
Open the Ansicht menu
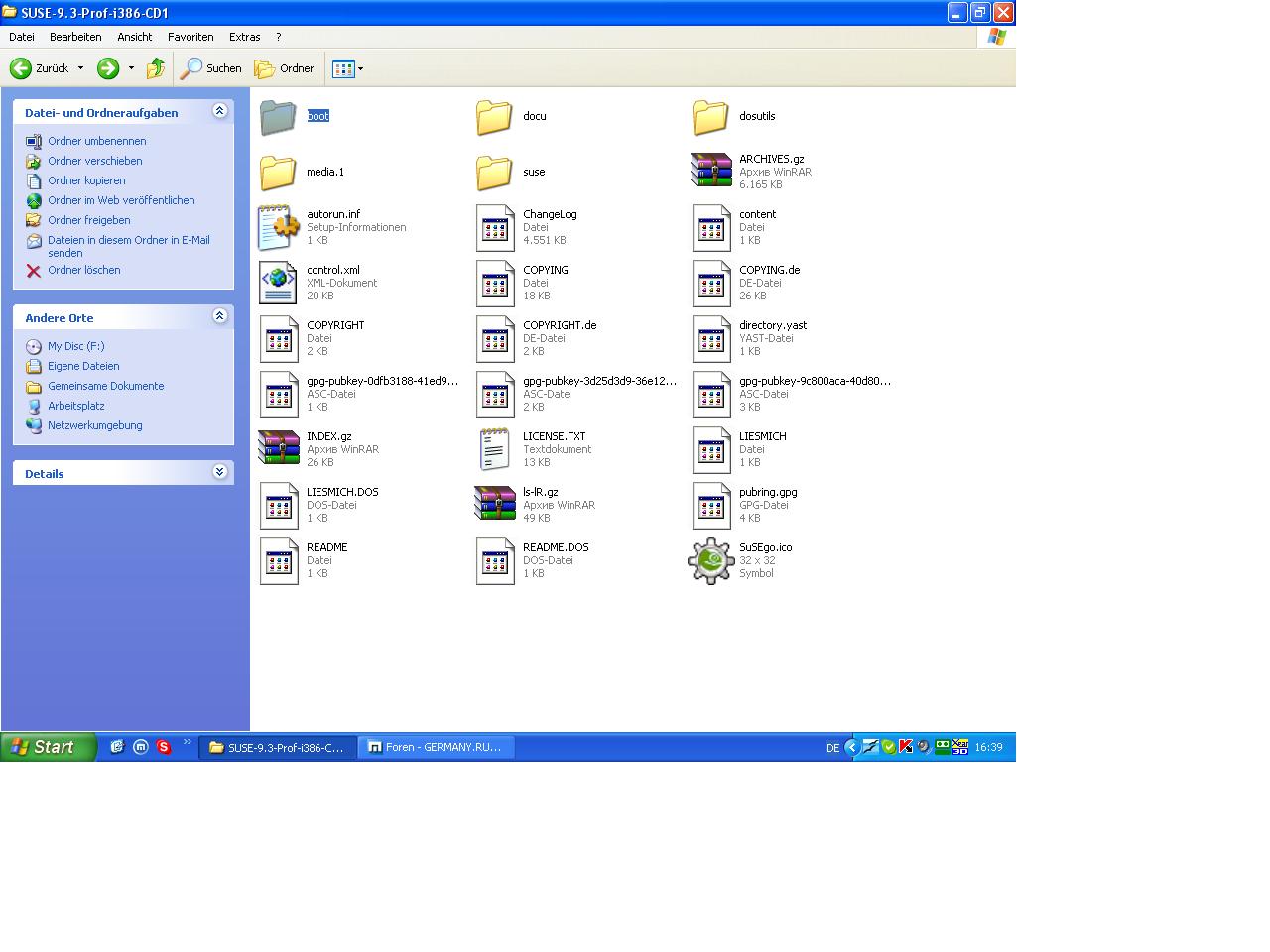pos(135,37)
